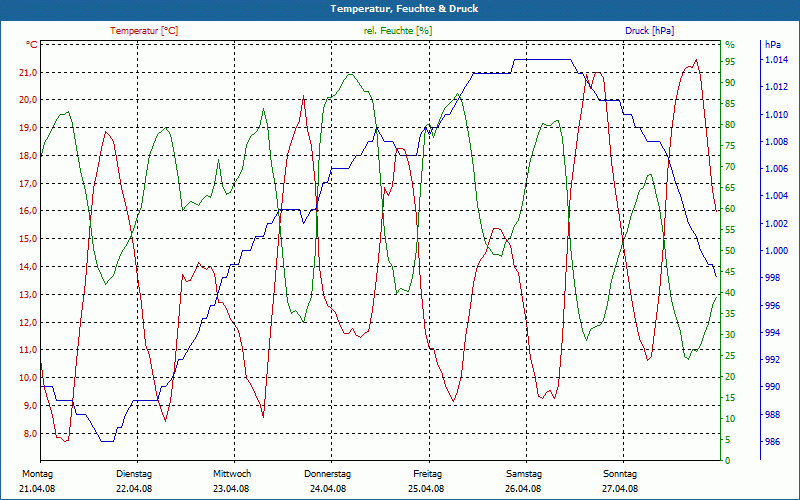This screenshot has width=800, height=500.
Task: Click temperature axis value "16,0"
Action: pos(29,211)
